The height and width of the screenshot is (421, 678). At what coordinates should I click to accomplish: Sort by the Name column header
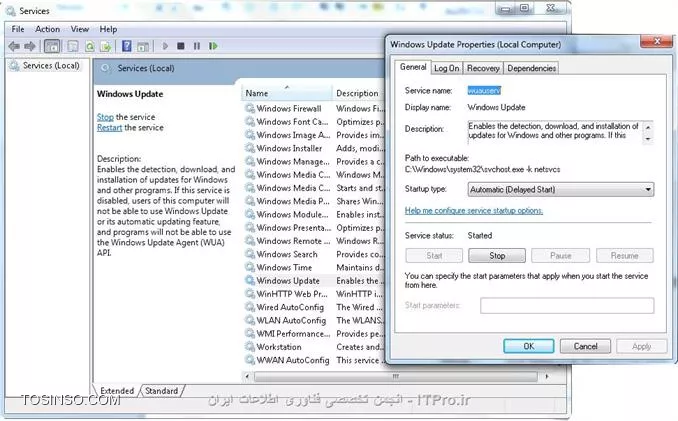click(x=286, y=93)
